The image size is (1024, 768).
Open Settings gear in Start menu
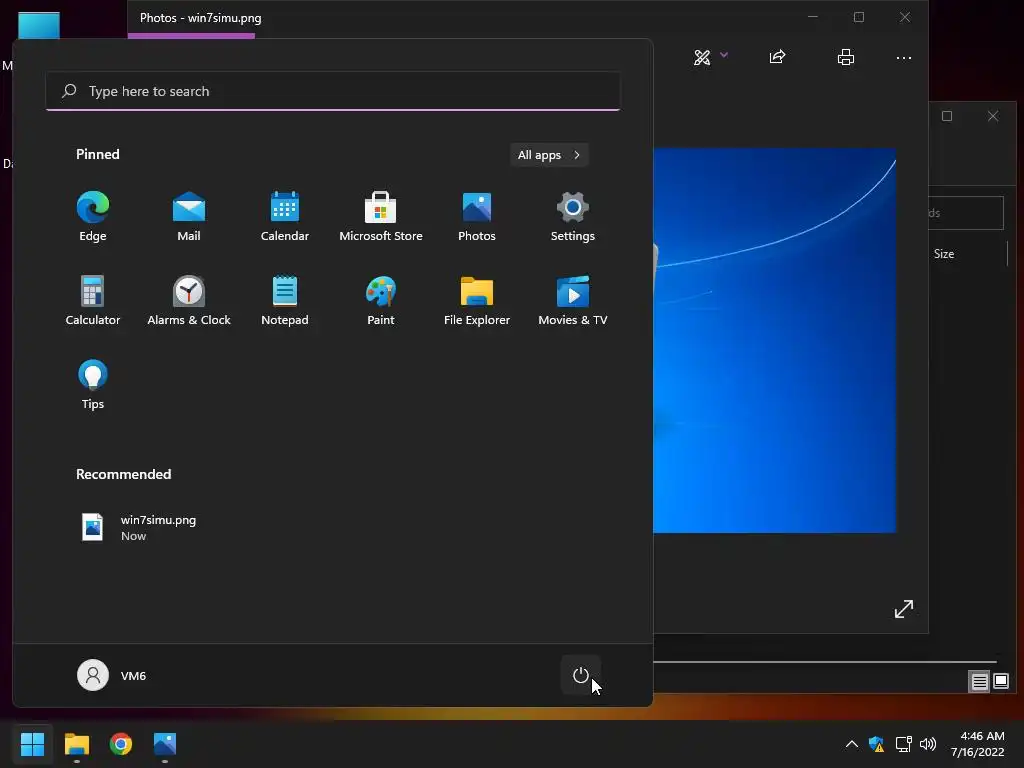click(573, 217)
